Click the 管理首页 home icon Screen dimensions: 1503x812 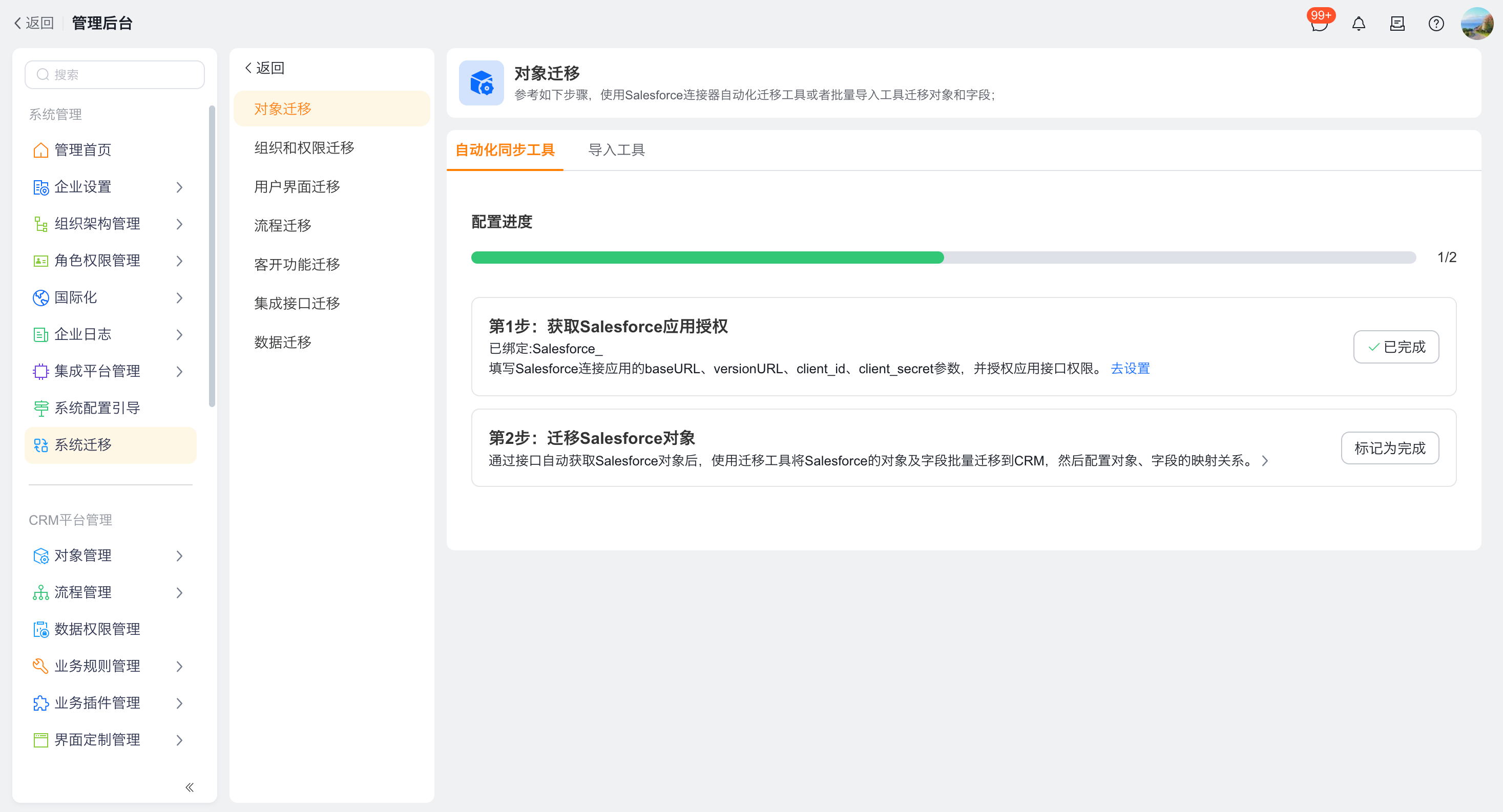pos(40,150)
